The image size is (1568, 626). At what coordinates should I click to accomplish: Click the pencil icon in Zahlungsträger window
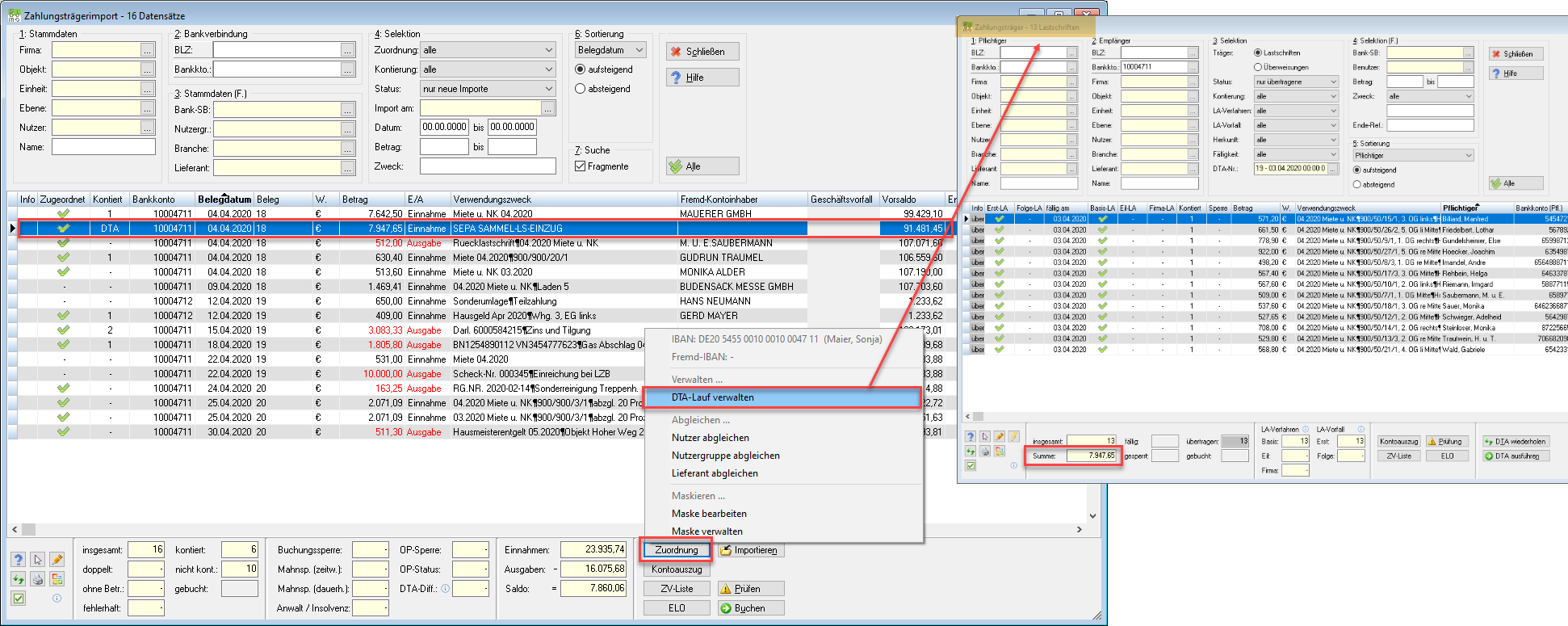coord(1000,437)
